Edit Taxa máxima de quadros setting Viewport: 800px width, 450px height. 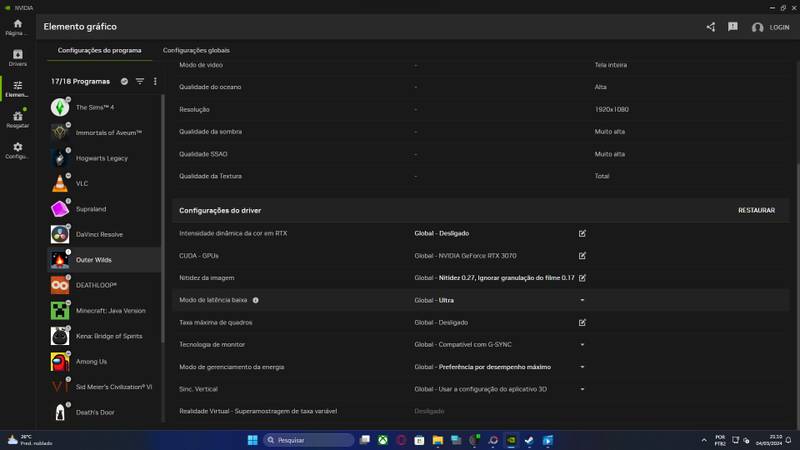point(582,322)
